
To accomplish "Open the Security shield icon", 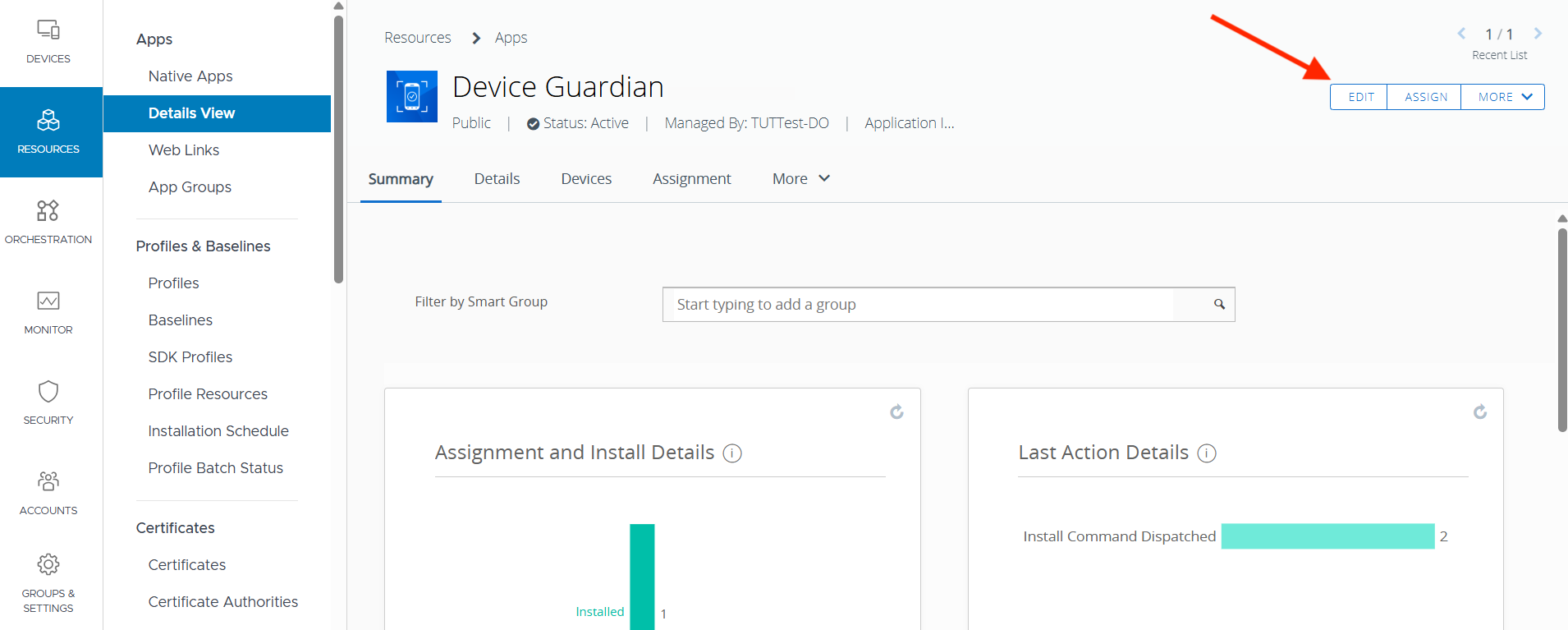I will click(x=48, y=392).
